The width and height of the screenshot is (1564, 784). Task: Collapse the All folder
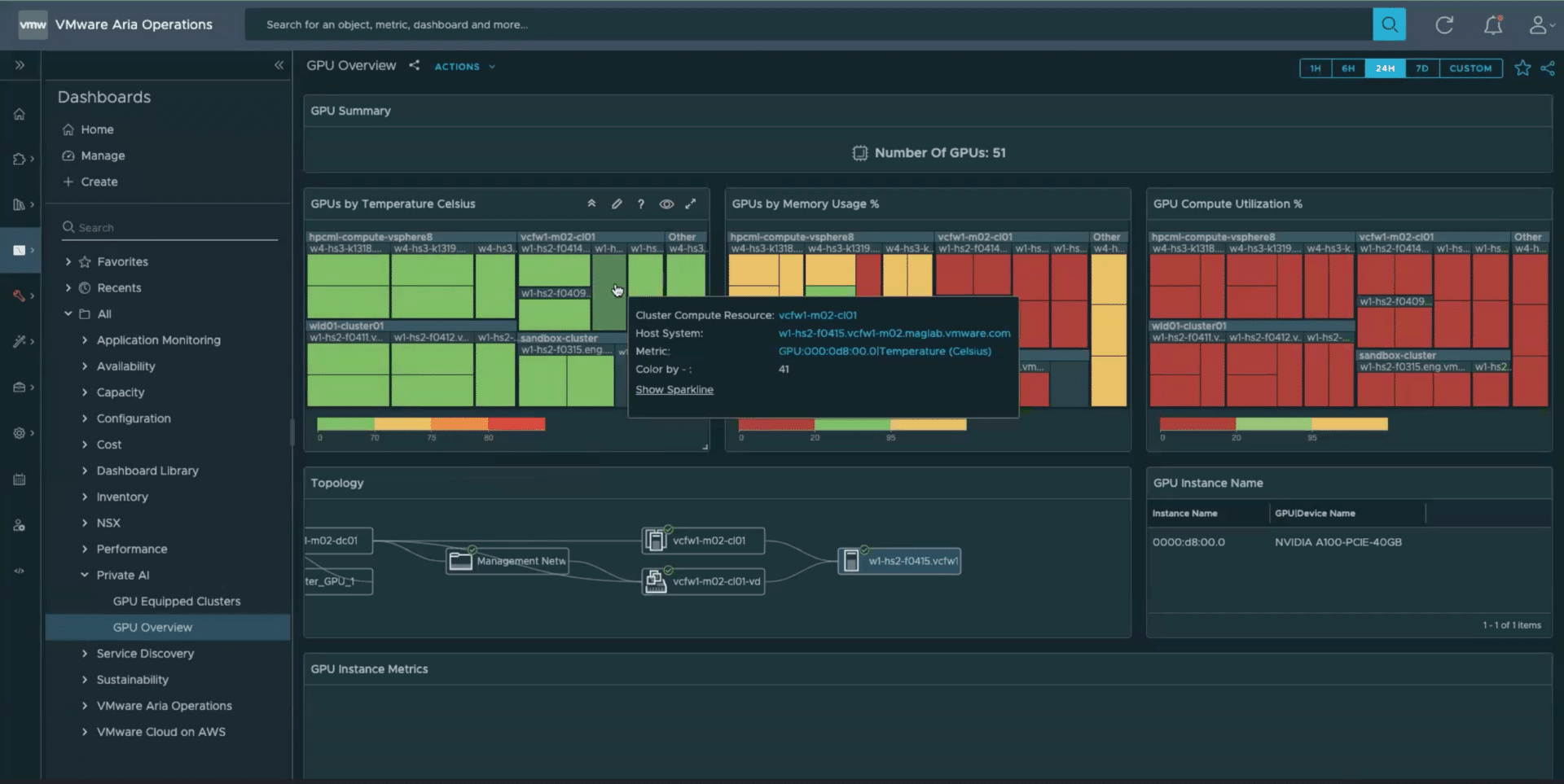click(68, 313)
